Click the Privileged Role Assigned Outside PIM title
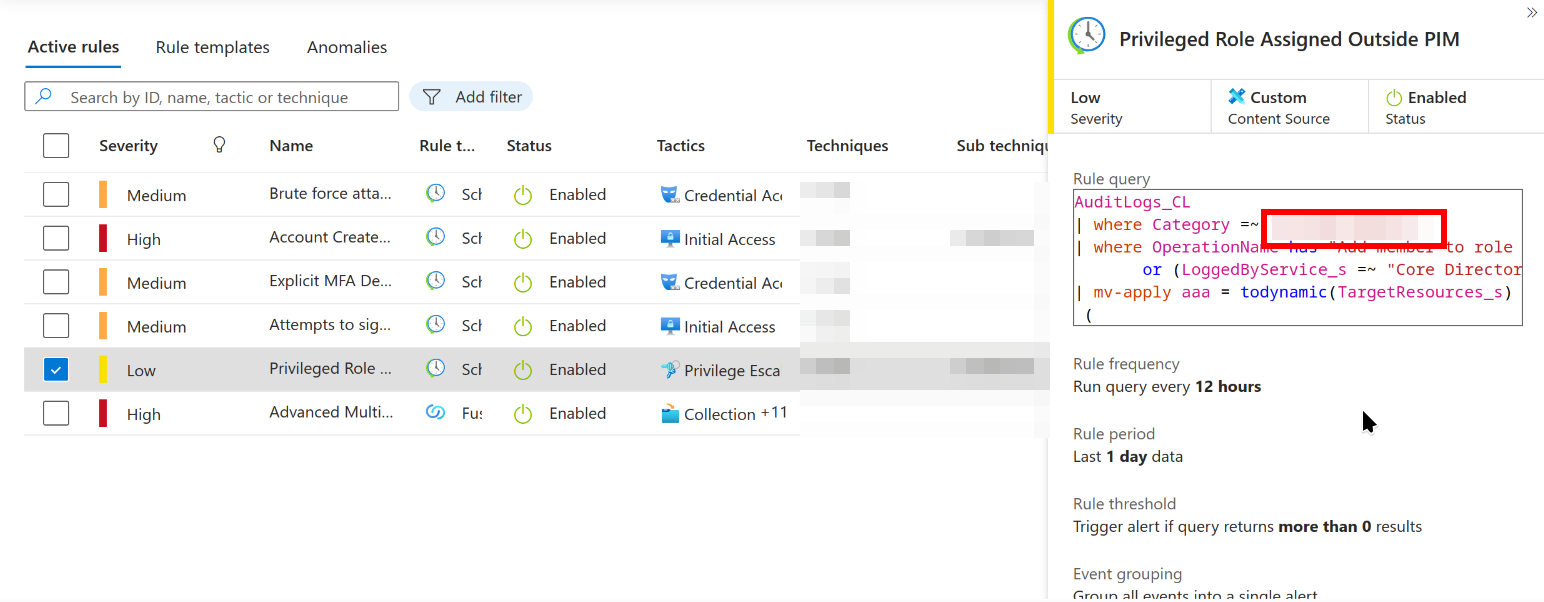 [1289, 39]
